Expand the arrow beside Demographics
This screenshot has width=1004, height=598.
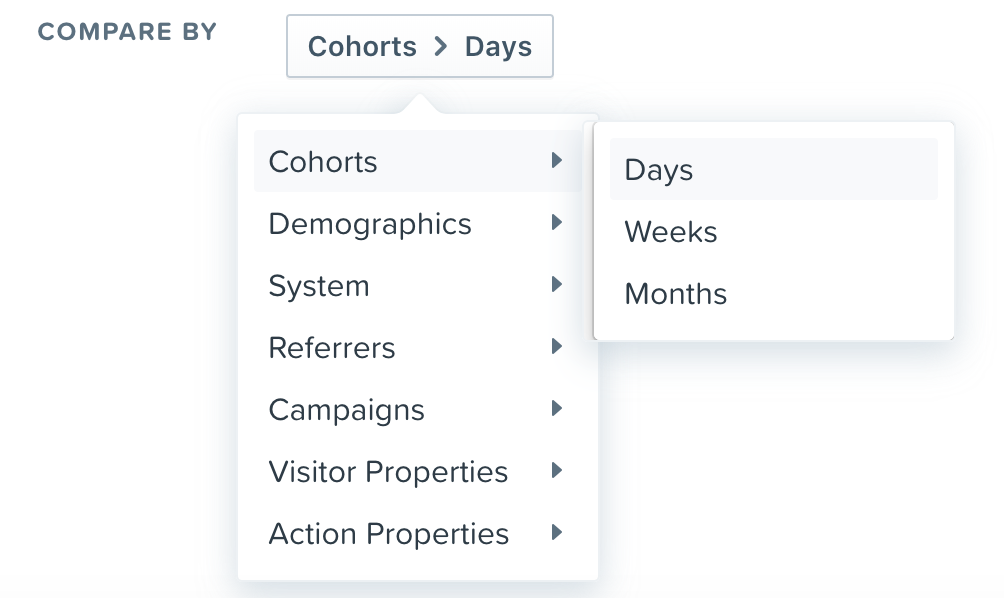point(557,223)
